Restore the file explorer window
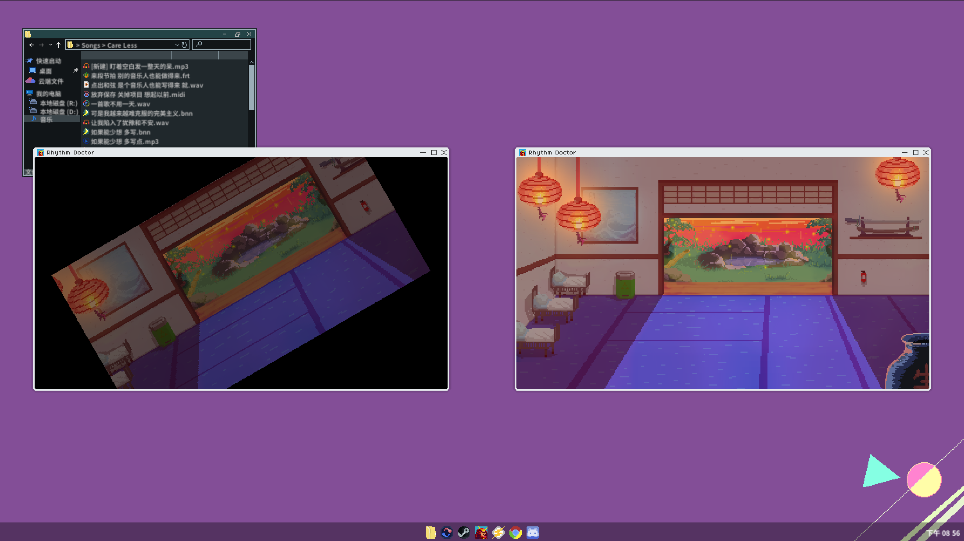The image size is (964, 541). point(237,34)
